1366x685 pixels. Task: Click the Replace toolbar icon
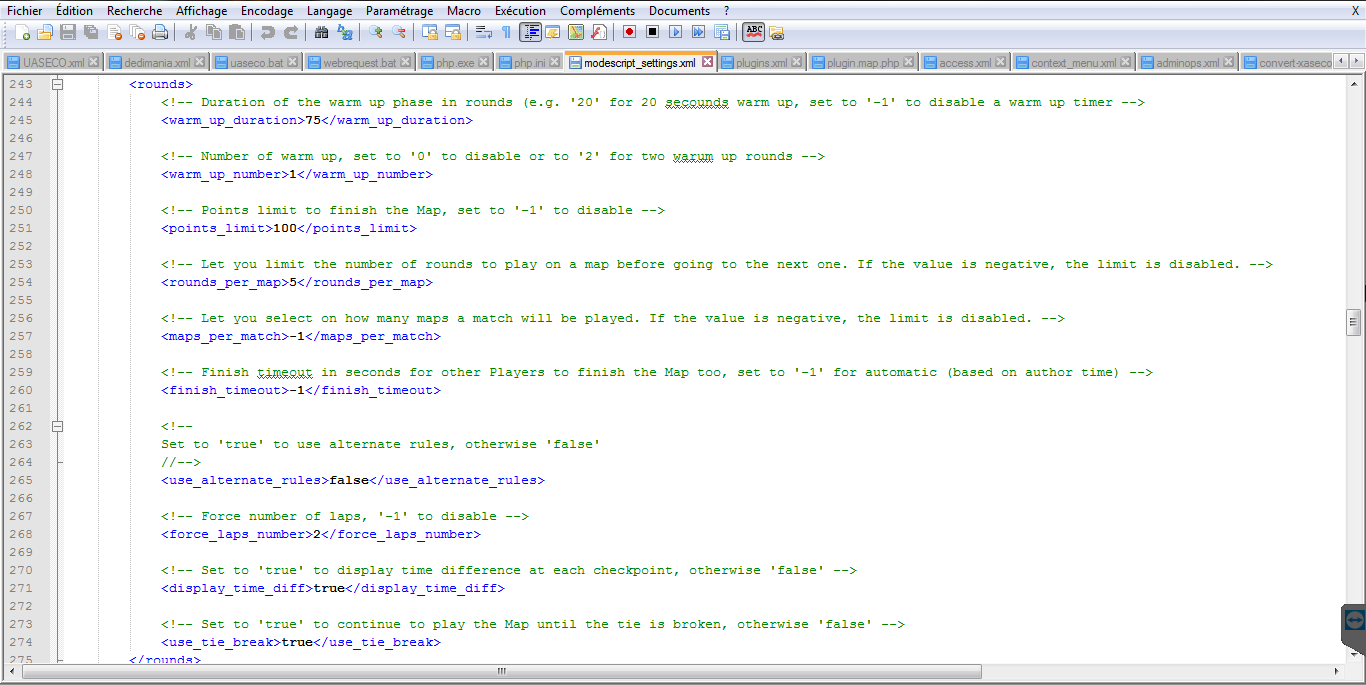(344, 32)
